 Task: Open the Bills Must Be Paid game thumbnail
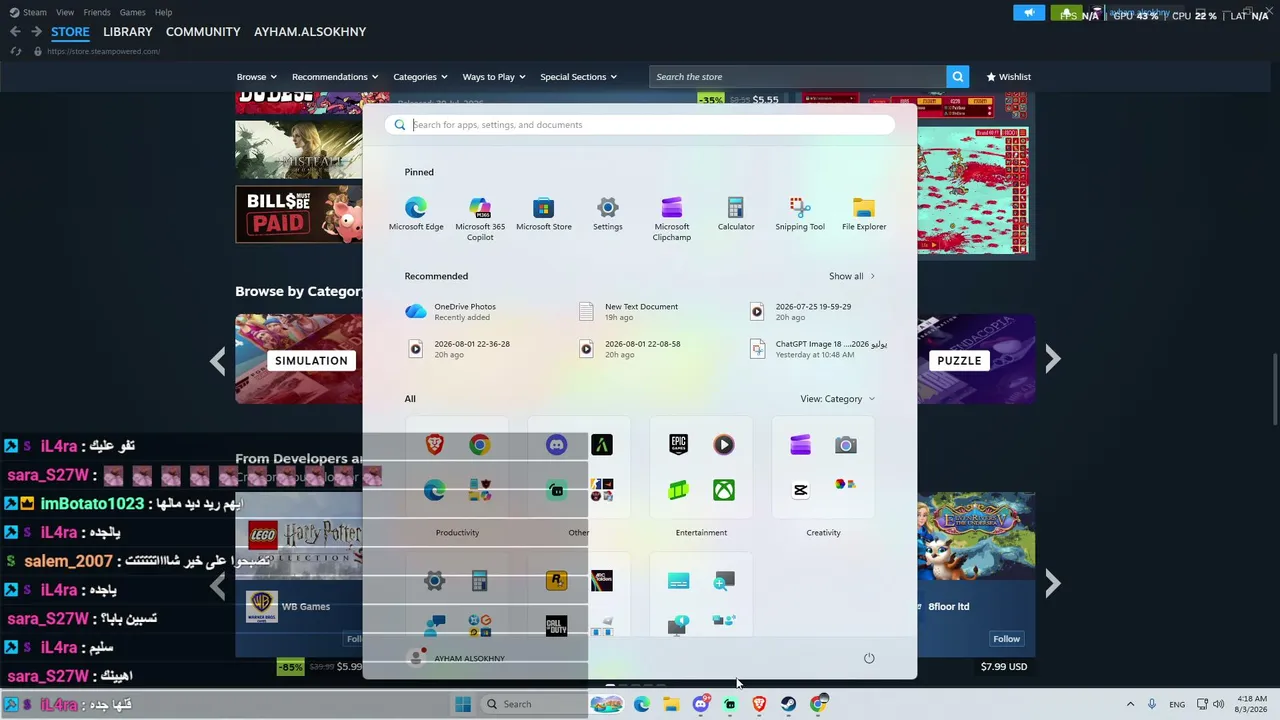click(299, 214)
